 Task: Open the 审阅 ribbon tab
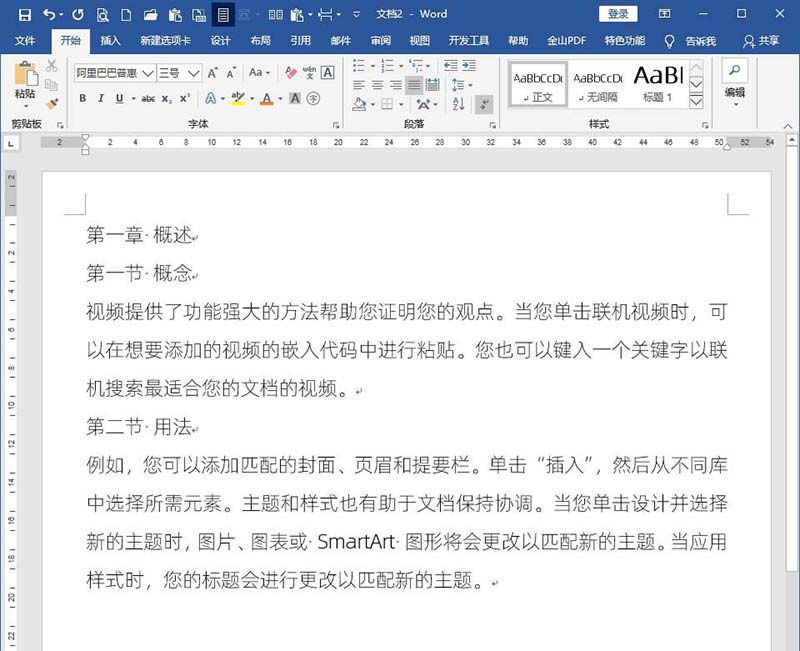378,41
